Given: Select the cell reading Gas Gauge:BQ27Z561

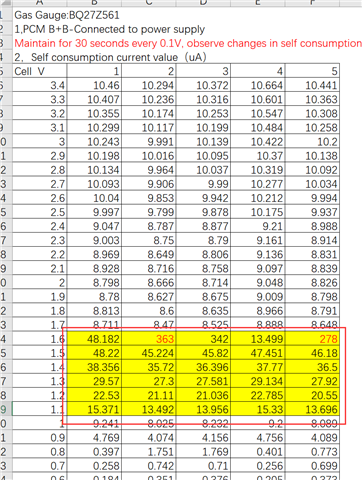Looking at the screenshot, I should tap(67, 15).
